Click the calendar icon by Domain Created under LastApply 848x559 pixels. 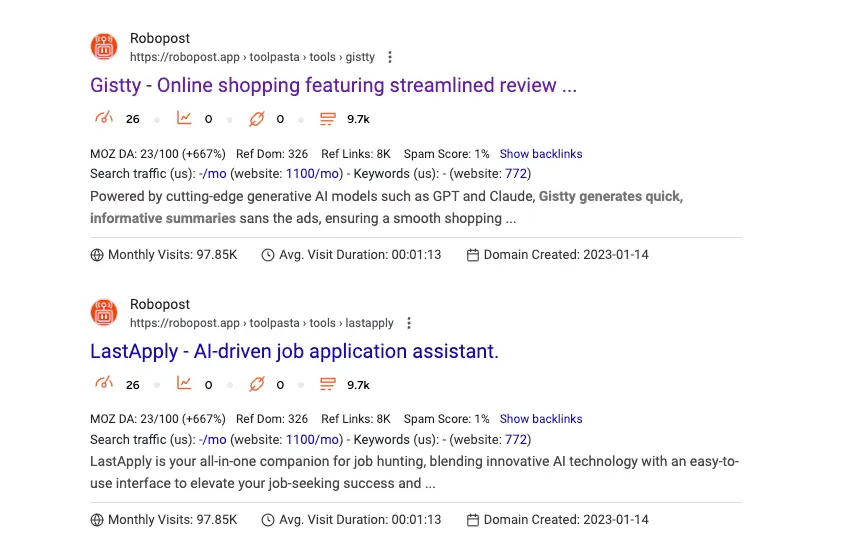tap(473, 520)
